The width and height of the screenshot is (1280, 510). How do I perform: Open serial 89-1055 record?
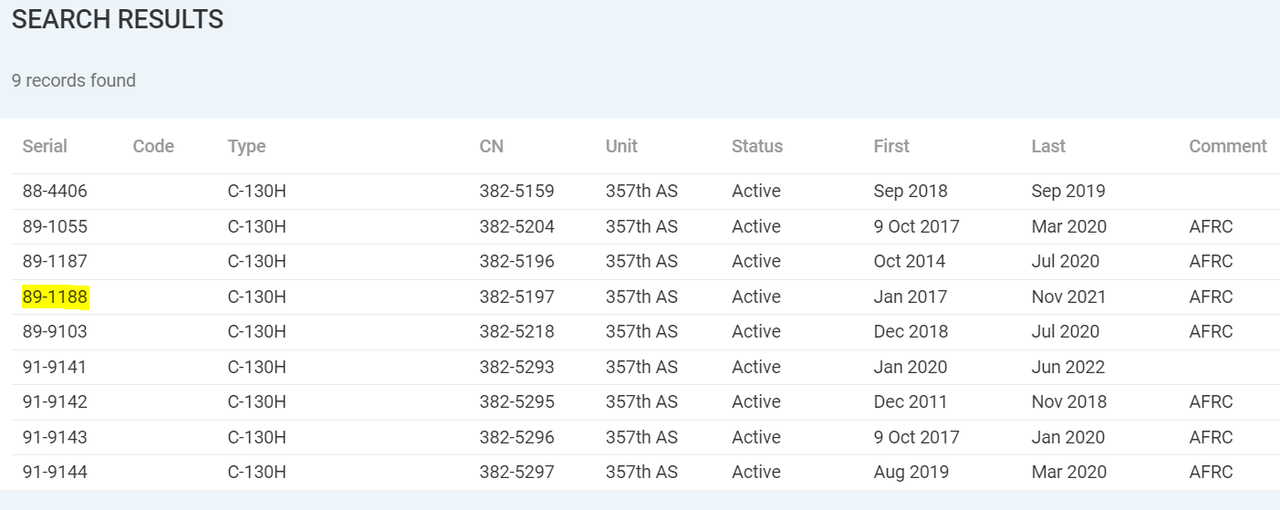pos(55,226)
